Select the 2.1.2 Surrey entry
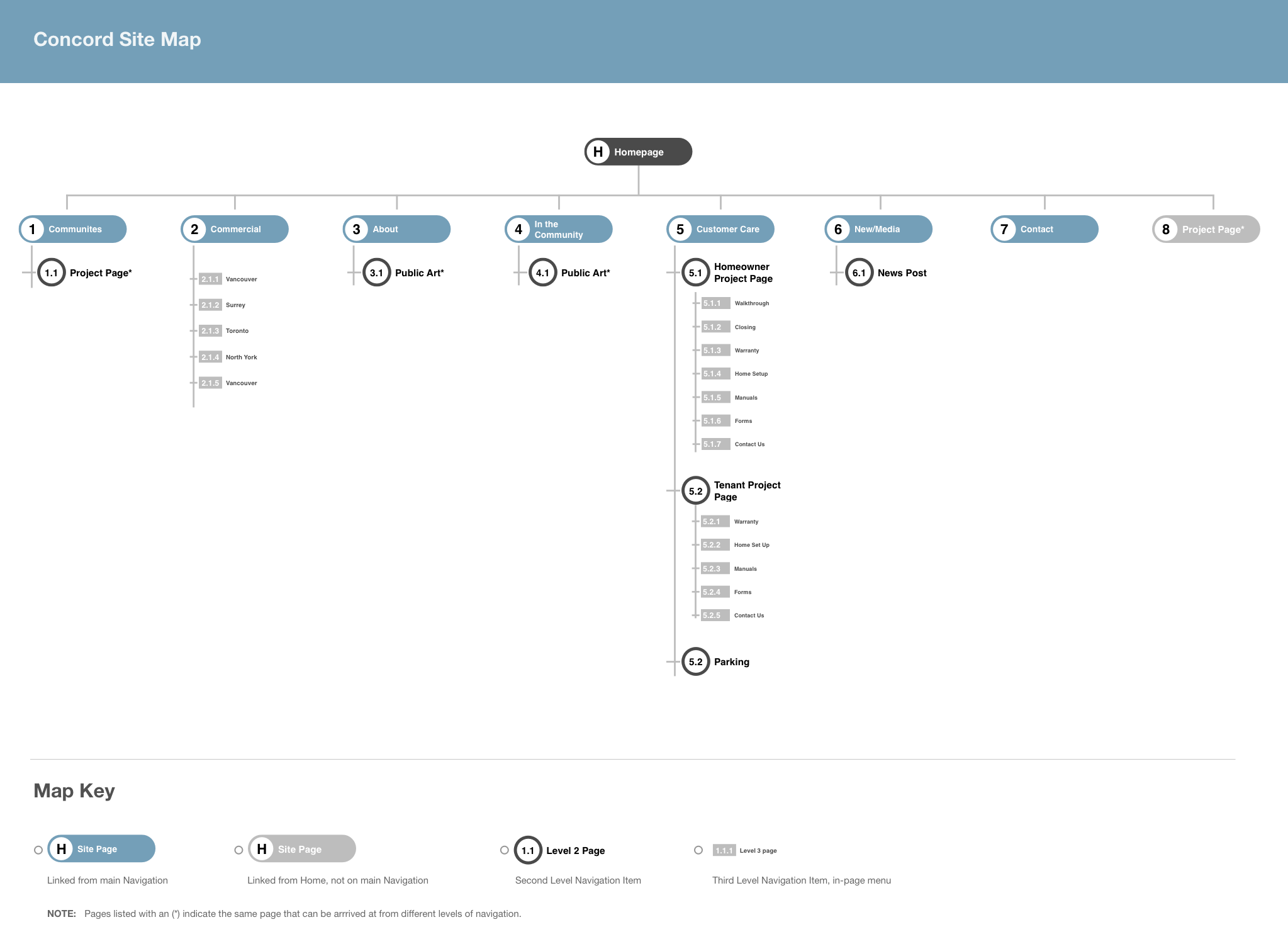Image resolution: width=1288 pixels, height=944 pixels. point(223,305)
